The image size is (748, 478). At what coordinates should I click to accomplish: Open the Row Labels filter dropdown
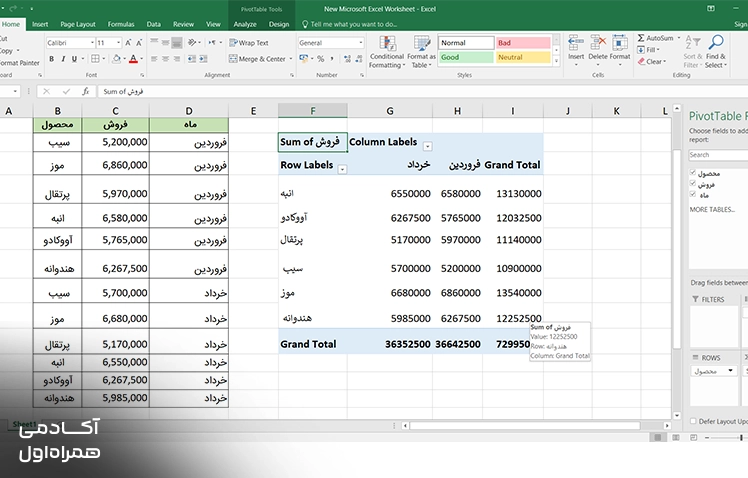[x=342, y=169]
